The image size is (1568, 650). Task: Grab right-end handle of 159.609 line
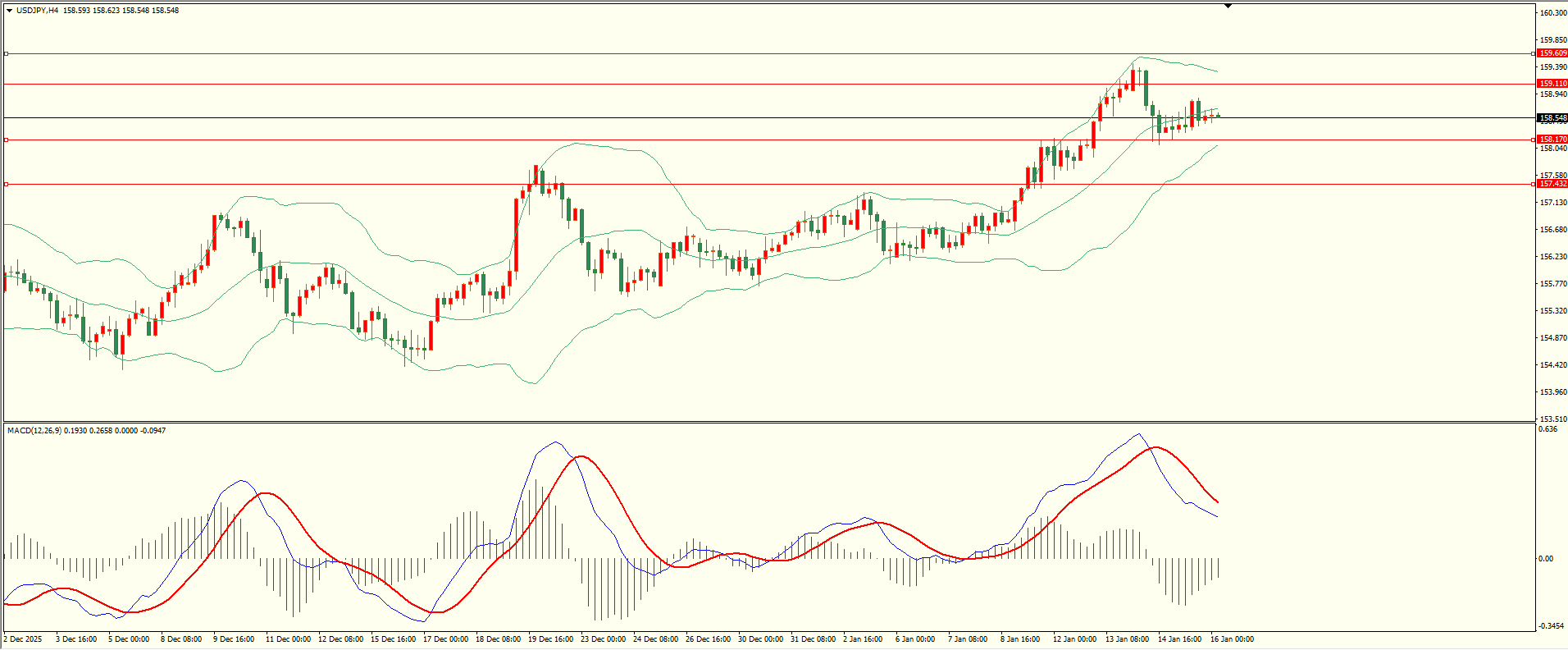point(1534,53)
